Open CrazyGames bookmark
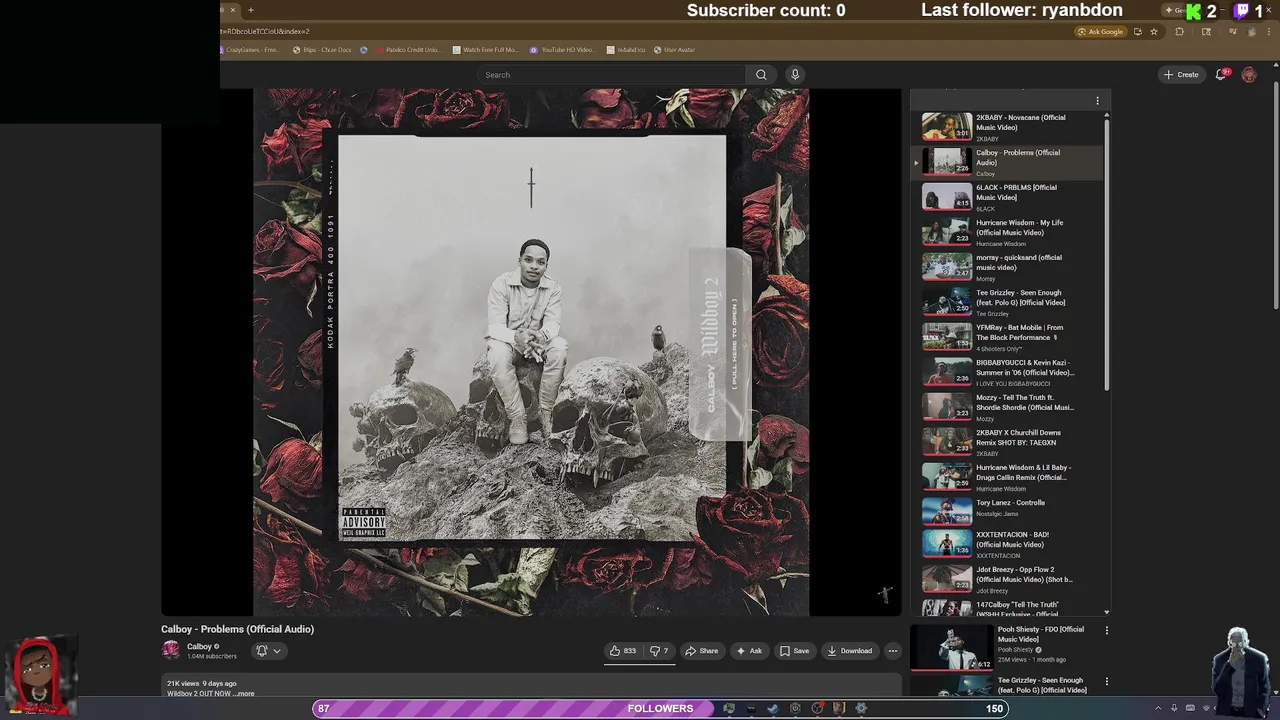Viewport: 1280px width, 720px height. click(250, 50)
